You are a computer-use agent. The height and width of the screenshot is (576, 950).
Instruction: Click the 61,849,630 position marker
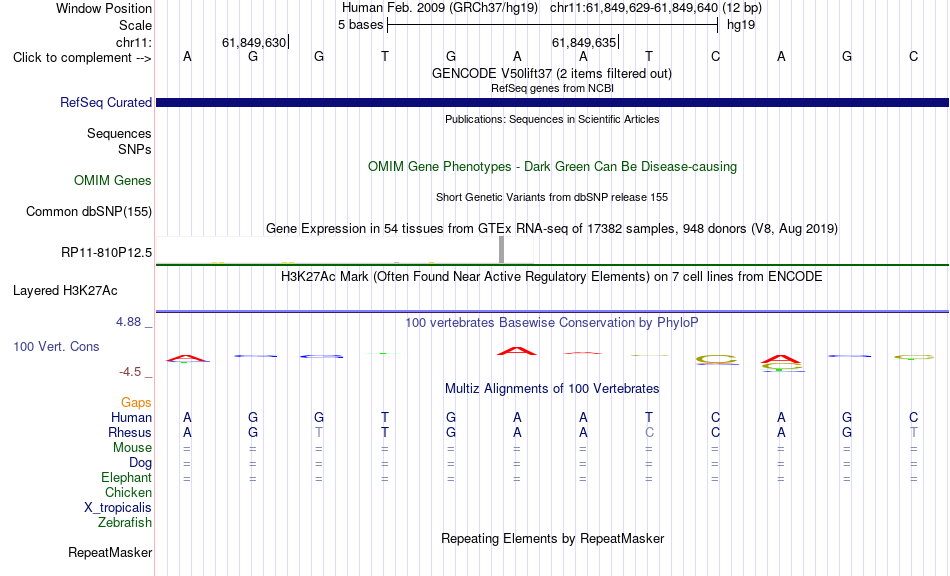tap(254, 42)
